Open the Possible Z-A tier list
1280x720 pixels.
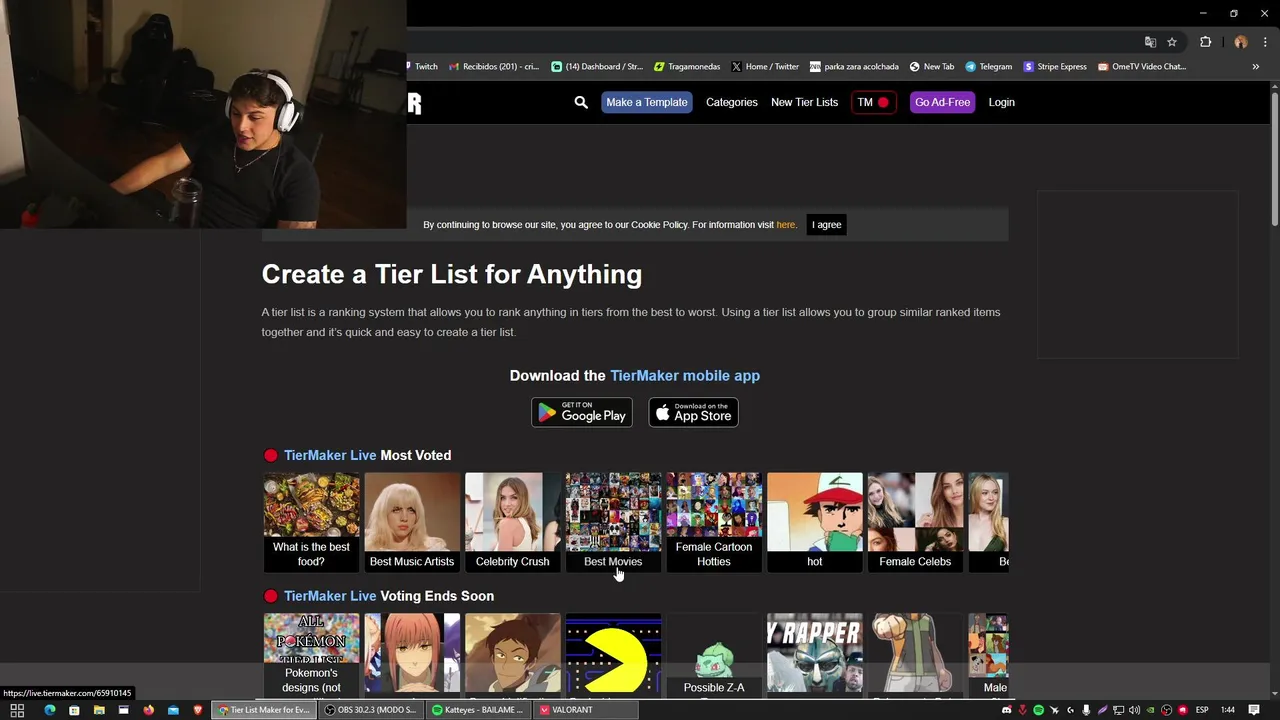[x=714, y=655]
